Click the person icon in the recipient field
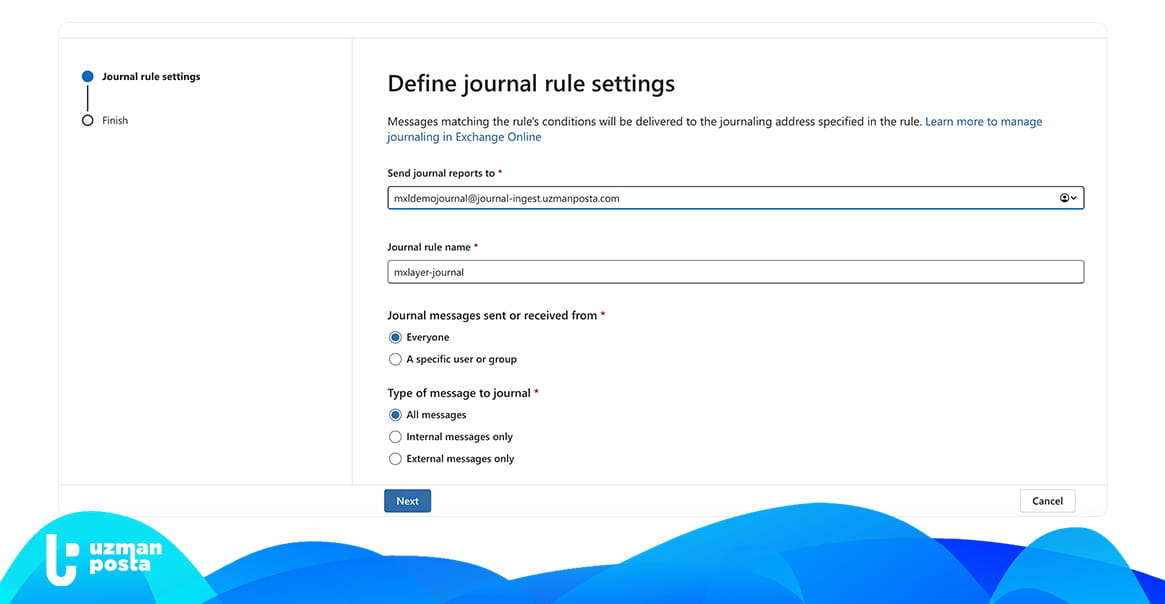 [1064, 199]
